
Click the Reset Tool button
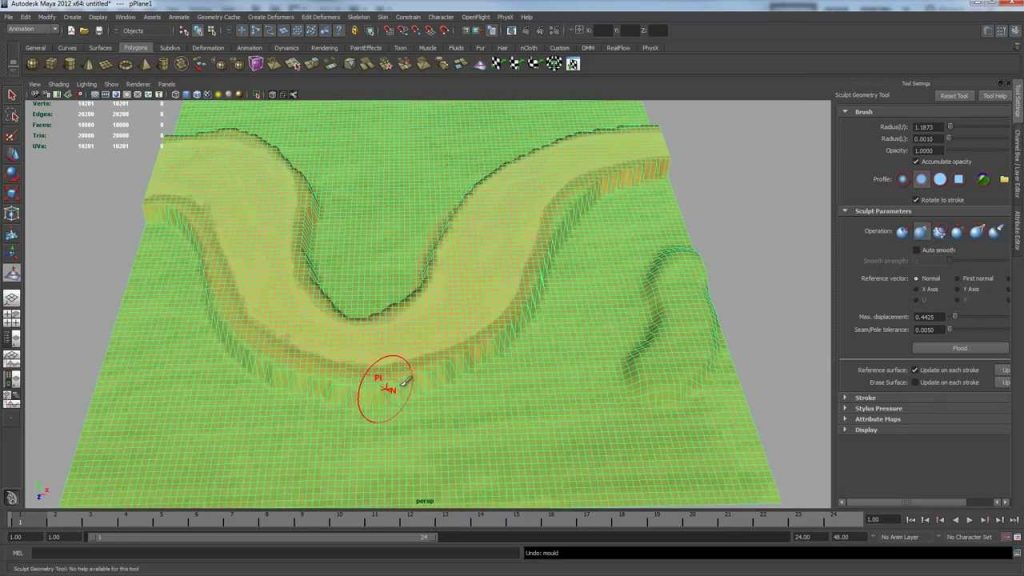[x=954, y=96]
